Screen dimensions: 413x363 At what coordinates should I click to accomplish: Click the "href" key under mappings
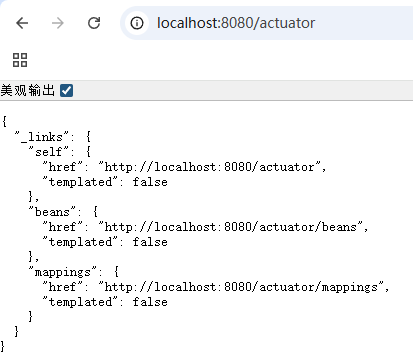[x=62, y=287]
